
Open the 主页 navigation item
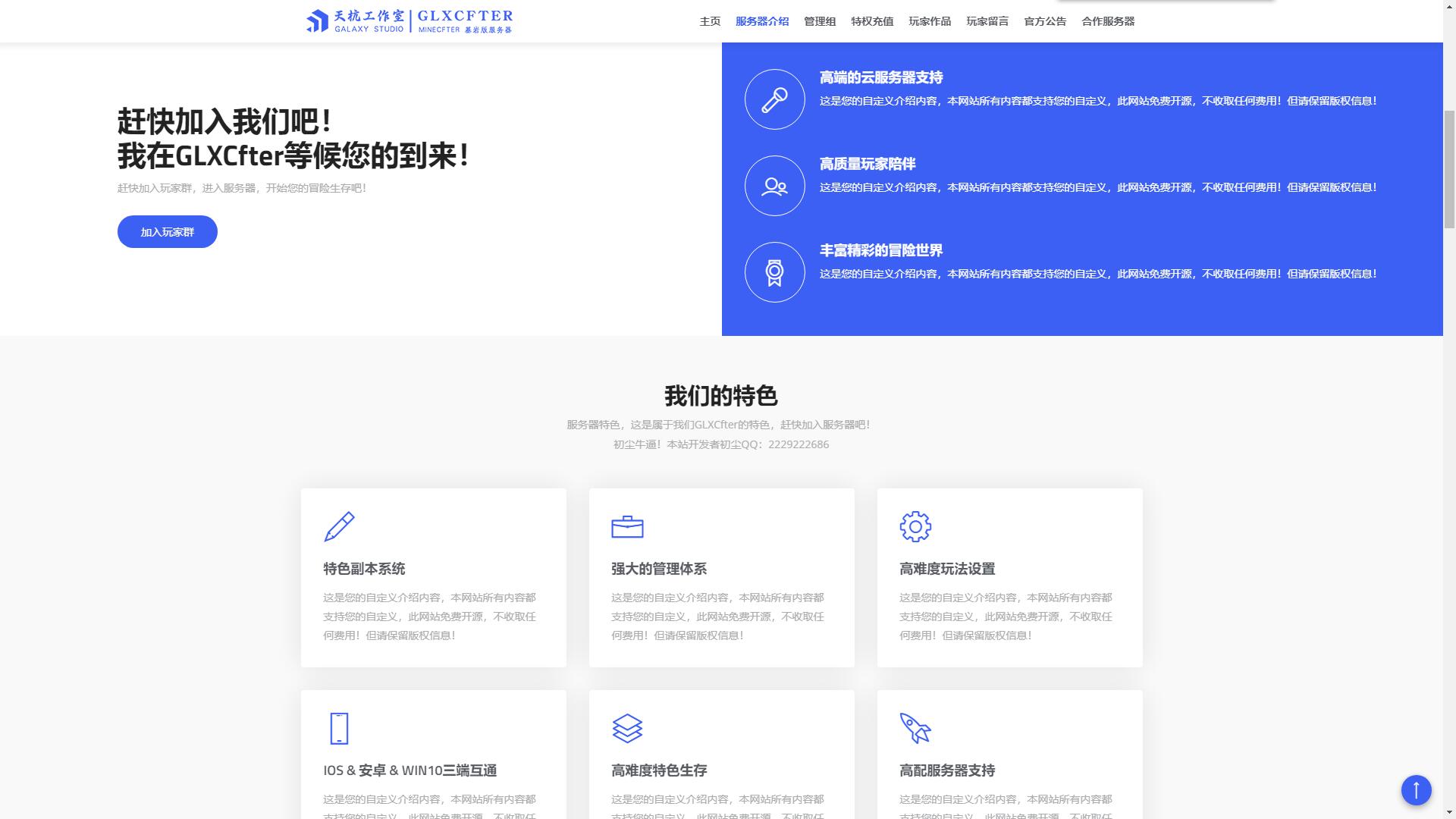coord(710,21)
